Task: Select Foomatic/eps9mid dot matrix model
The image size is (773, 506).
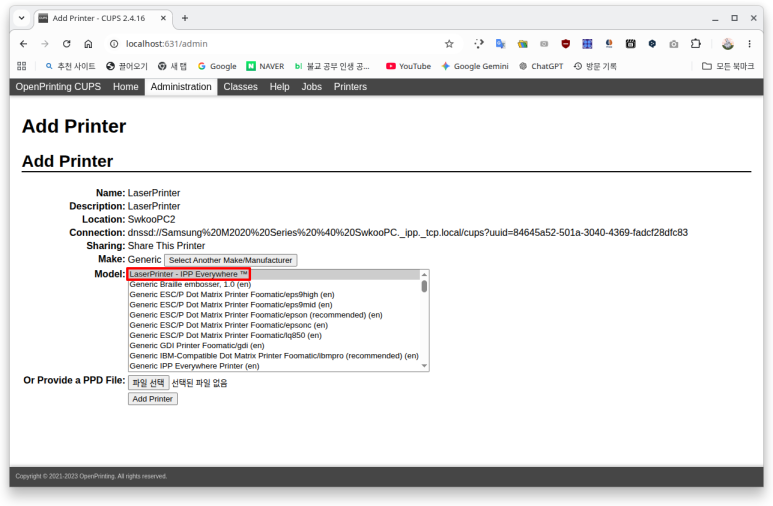Action: pyautogui.click(x=274, y=305)
